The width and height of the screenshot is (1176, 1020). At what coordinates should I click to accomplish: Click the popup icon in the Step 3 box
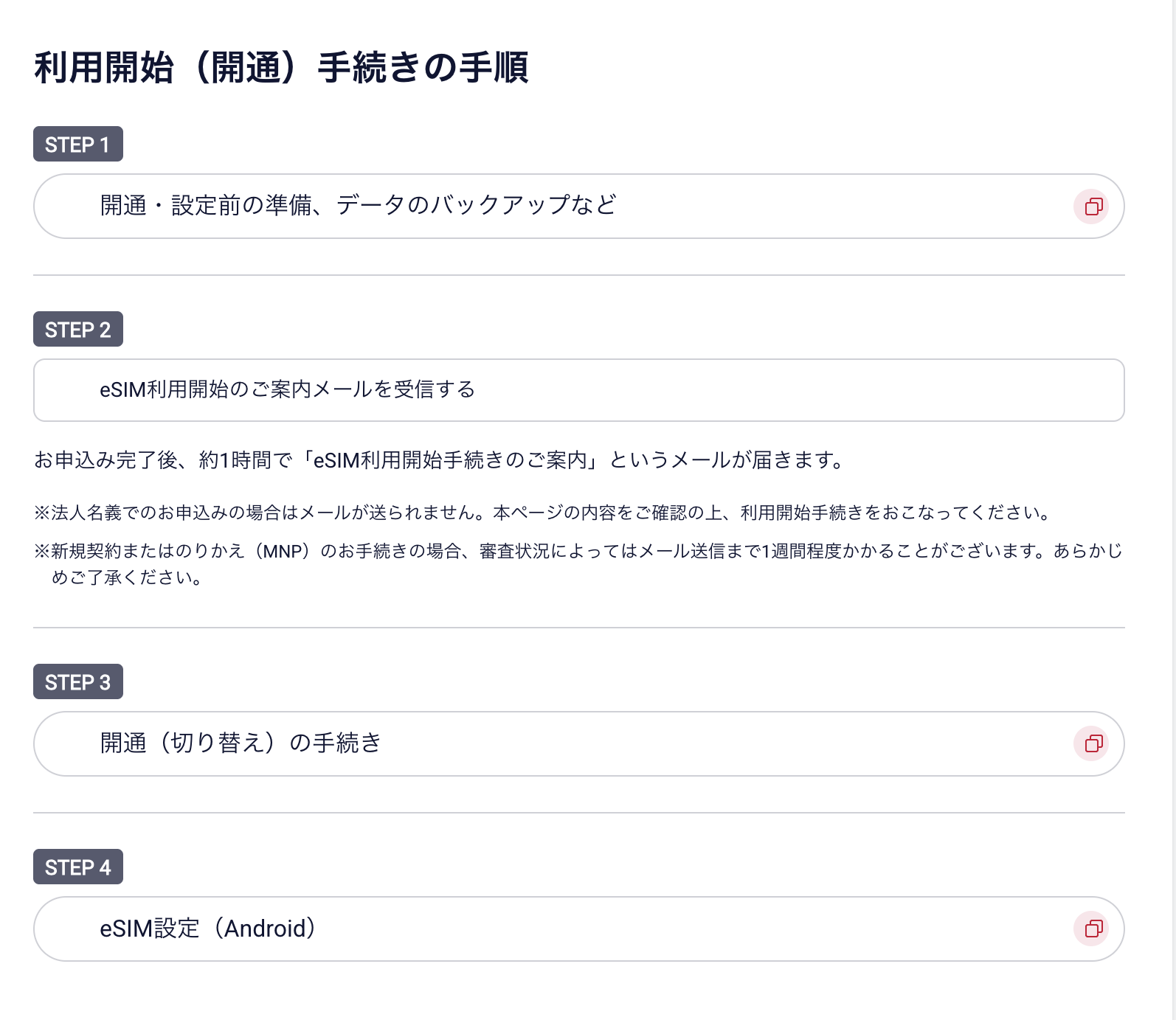(1093, 743)
